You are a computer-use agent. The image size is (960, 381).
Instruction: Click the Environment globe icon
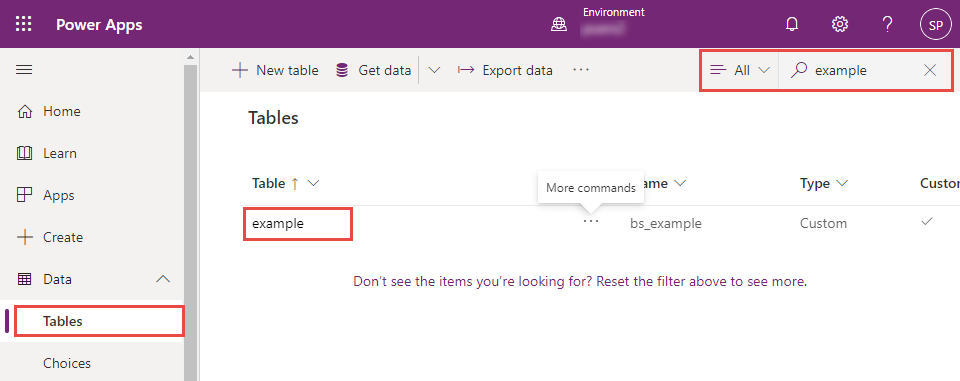(558, 25)
